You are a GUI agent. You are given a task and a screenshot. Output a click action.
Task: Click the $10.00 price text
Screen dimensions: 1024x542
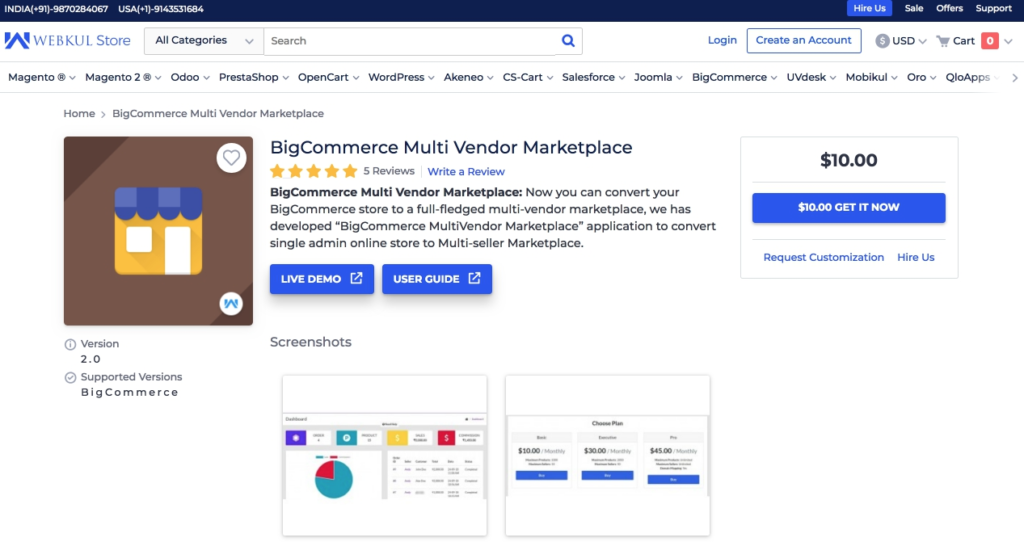pos(848,160)
